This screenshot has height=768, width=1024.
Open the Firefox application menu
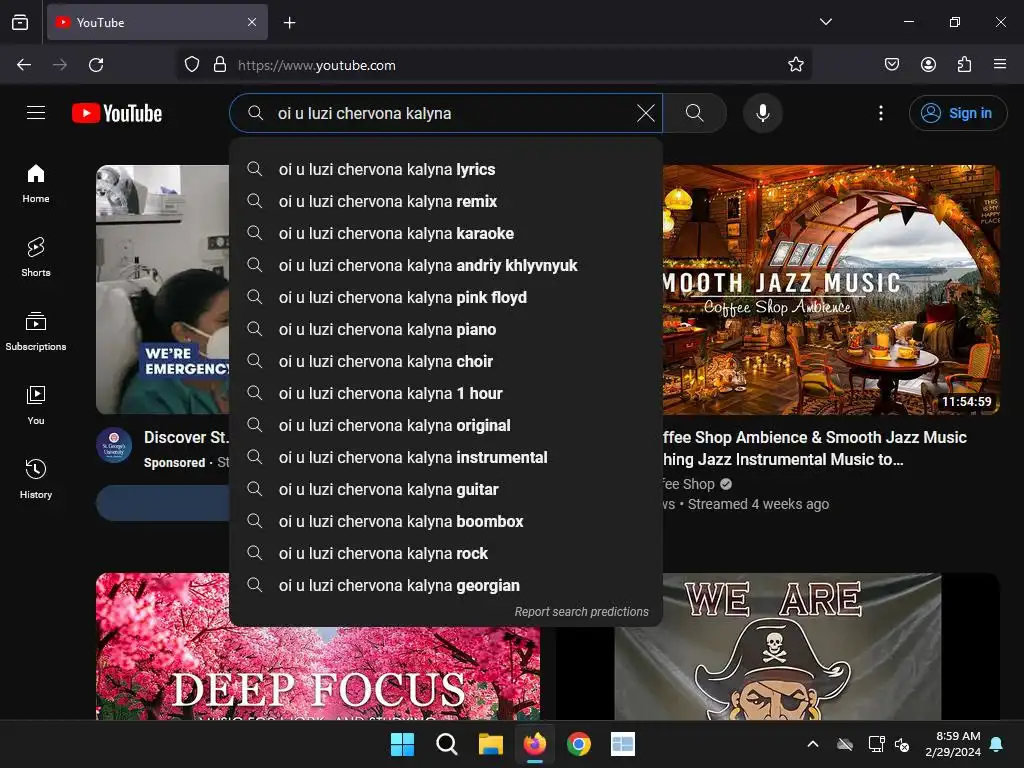[x=1000, y=65]
